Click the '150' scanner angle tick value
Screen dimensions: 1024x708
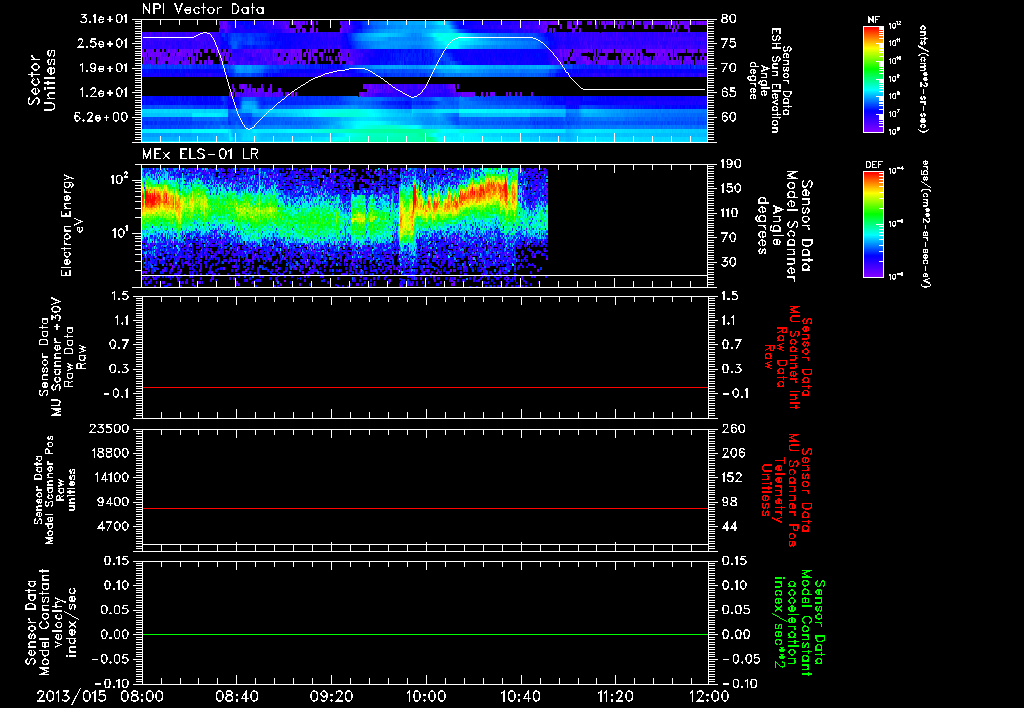(732, 189)
